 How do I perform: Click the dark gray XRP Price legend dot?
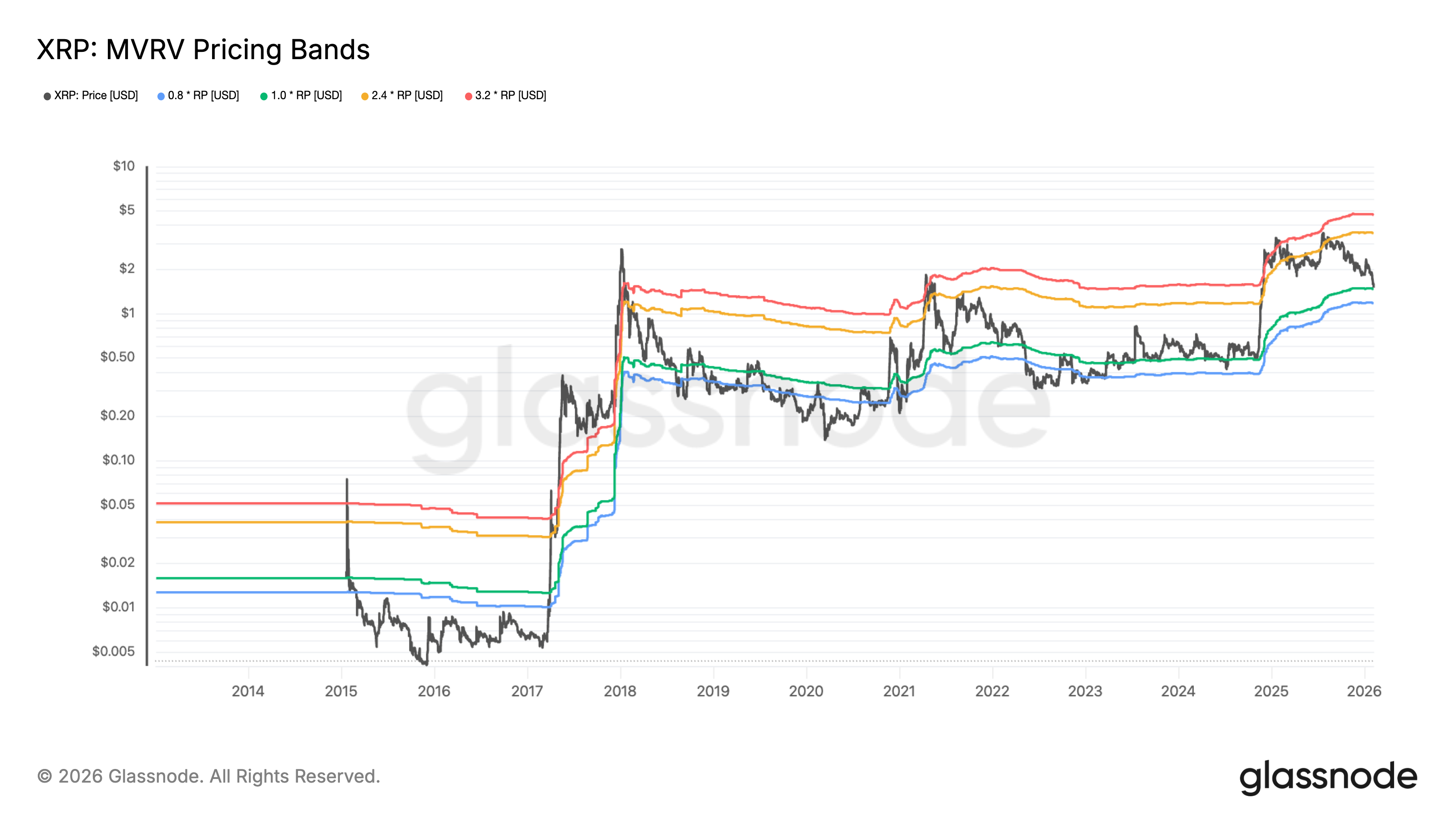(47, 96)
